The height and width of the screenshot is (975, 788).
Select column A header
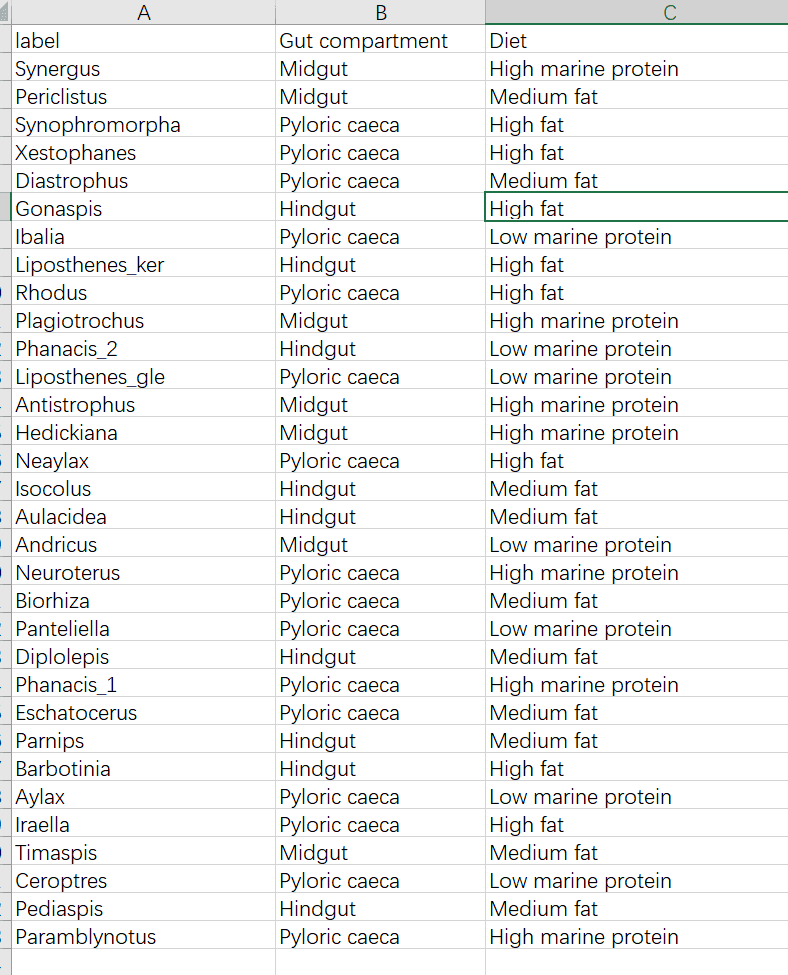(144, 12)
